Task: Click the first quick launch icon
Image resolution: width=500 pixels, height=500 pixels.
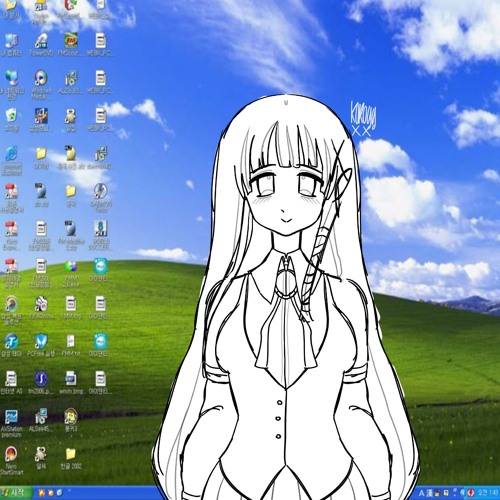Action: (42, 493)
